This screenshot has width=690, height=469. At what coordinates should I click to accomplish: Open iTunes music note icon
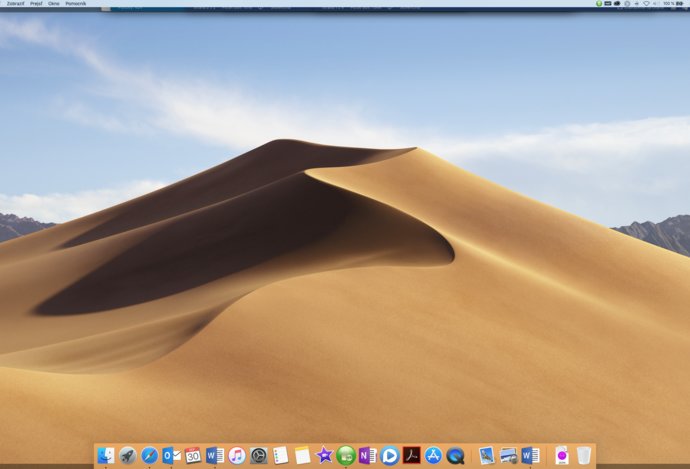coord(237,455)
